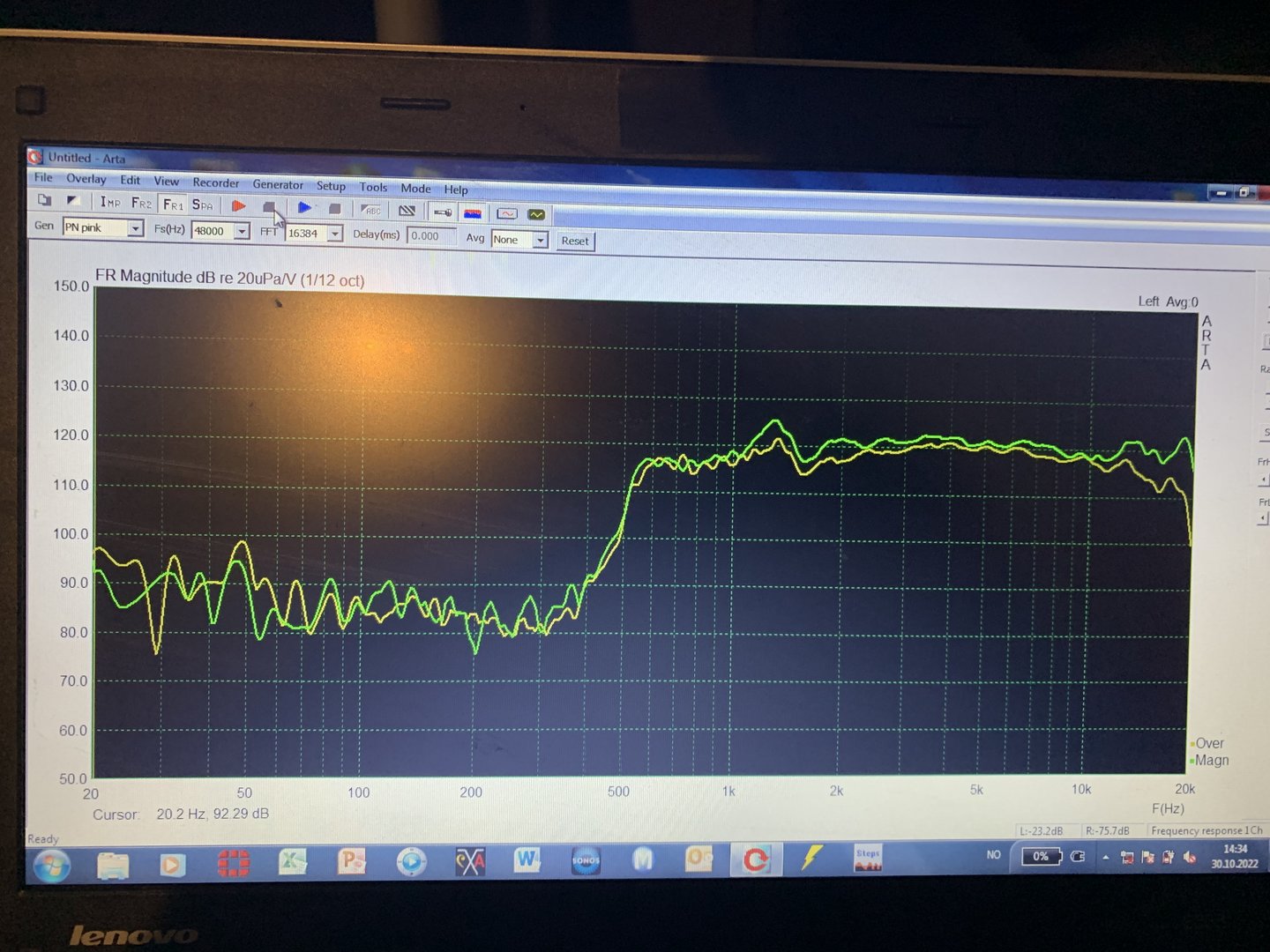
Task: Open the Generator menu
Action: coord(278,184)
